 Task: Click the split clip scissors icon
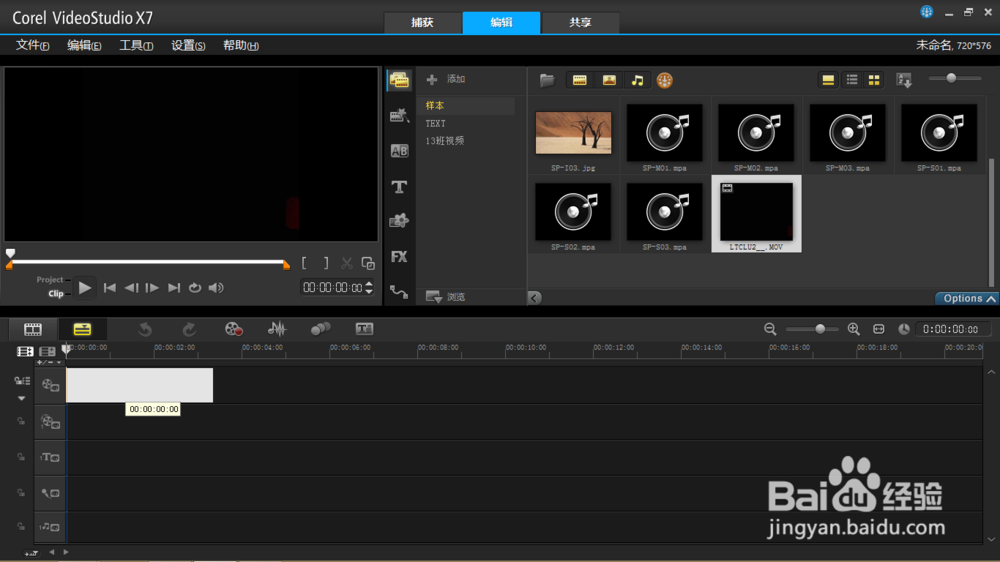pyautogui.click(x=346, y=263)
